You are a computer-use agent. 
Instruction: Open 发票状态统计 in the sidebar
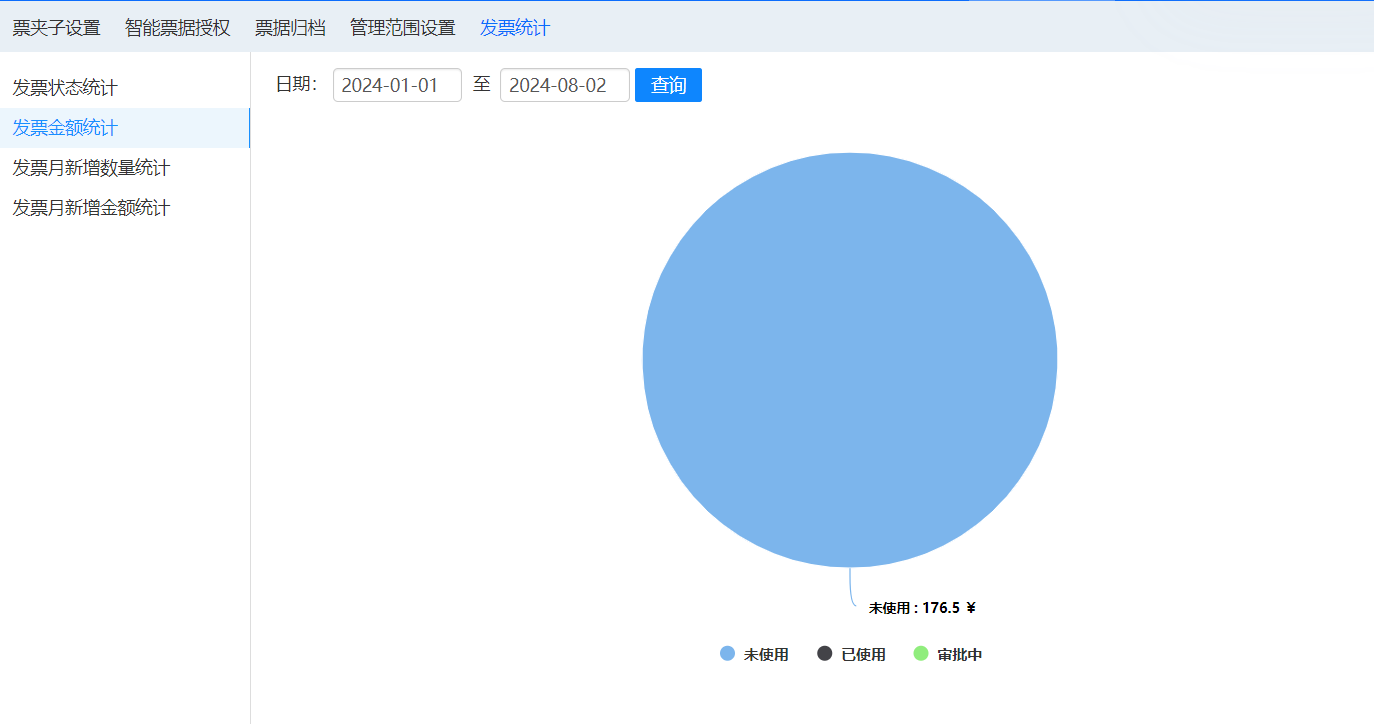pos(65,88)
